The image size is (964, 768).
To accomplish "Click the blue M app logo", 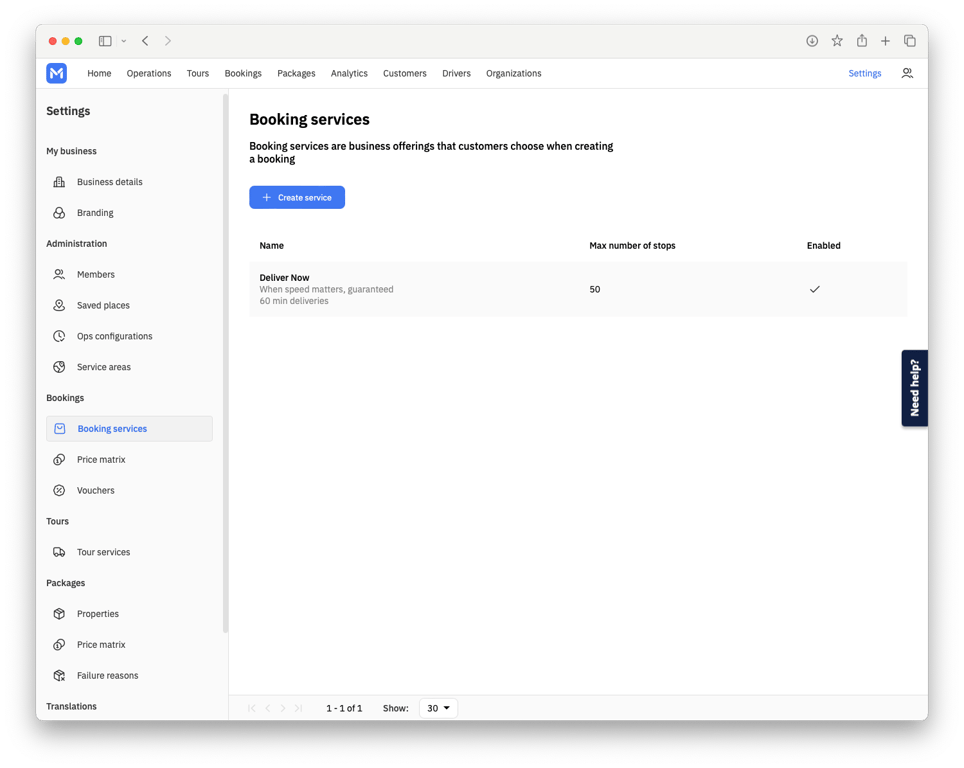I will point(57,73).
